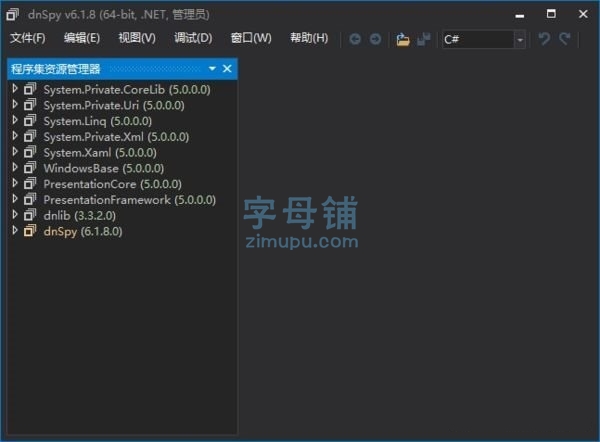This screenshot has width=600, height=442.
Task: Select PresentationCore (5.0.0.0) text
Action: pyautogui.click(x=112, y=184)
